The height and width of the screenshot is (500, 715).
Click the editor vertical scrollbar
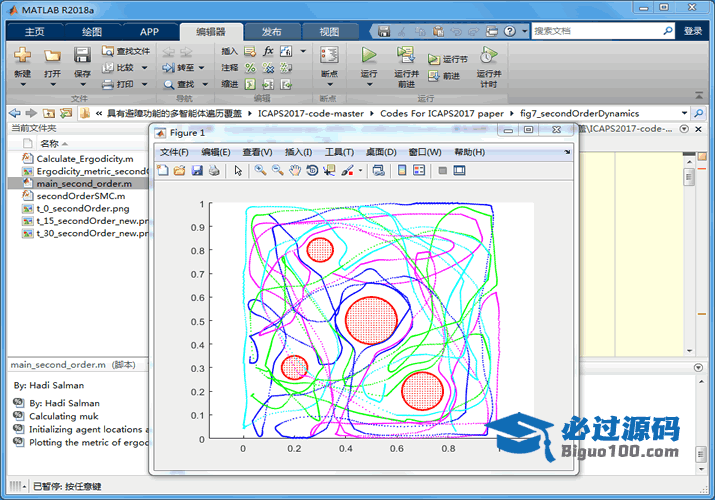689,250
